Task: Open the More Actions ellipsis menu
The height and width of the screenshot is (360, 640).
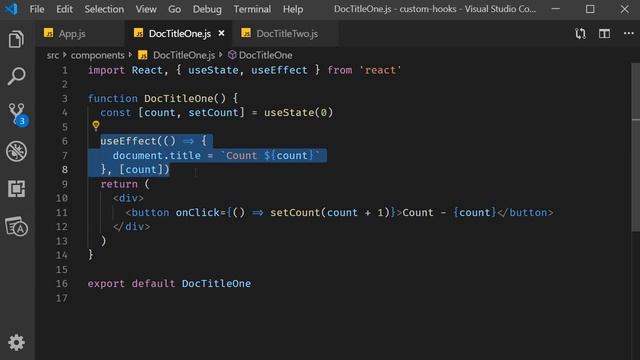Action: coord(629,33)
